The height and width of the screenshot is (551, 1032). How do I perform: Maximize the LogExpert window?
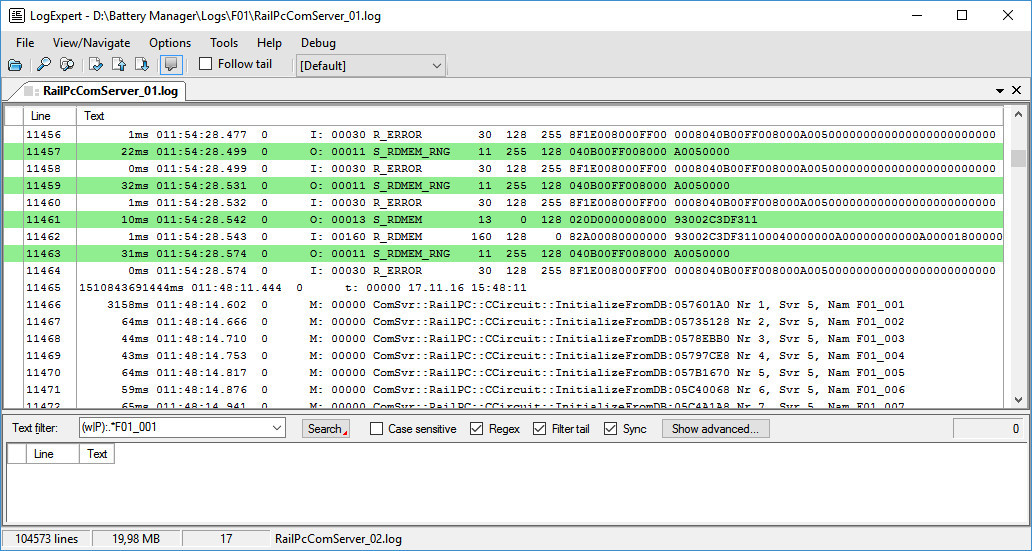coord(962,16)
